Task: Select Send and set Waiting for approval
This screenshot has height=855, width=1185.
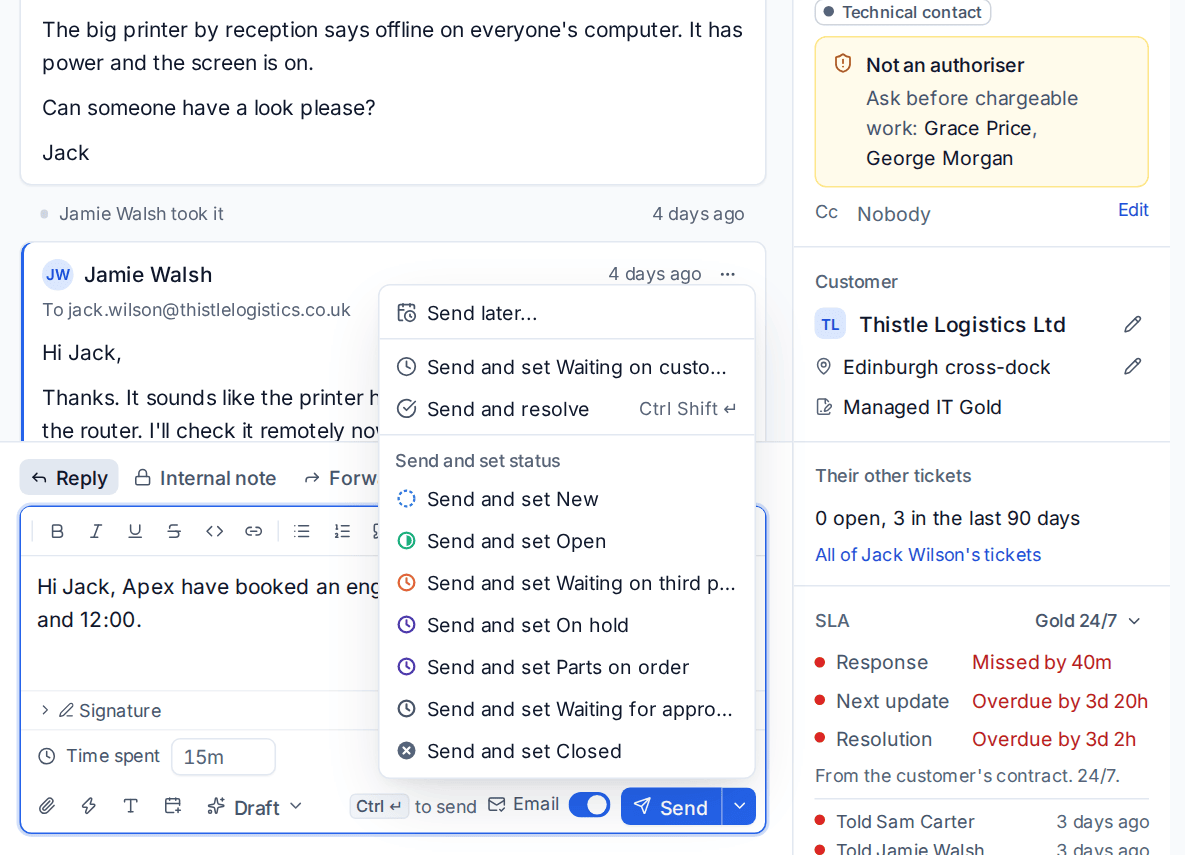Action: (x=567, y=709)
